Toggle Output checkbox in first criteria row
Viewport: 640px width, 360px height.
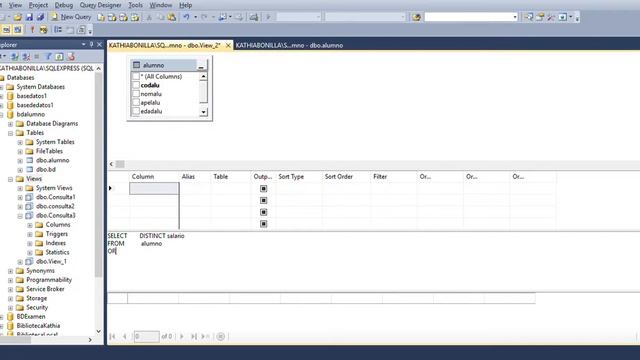point(263,189)
